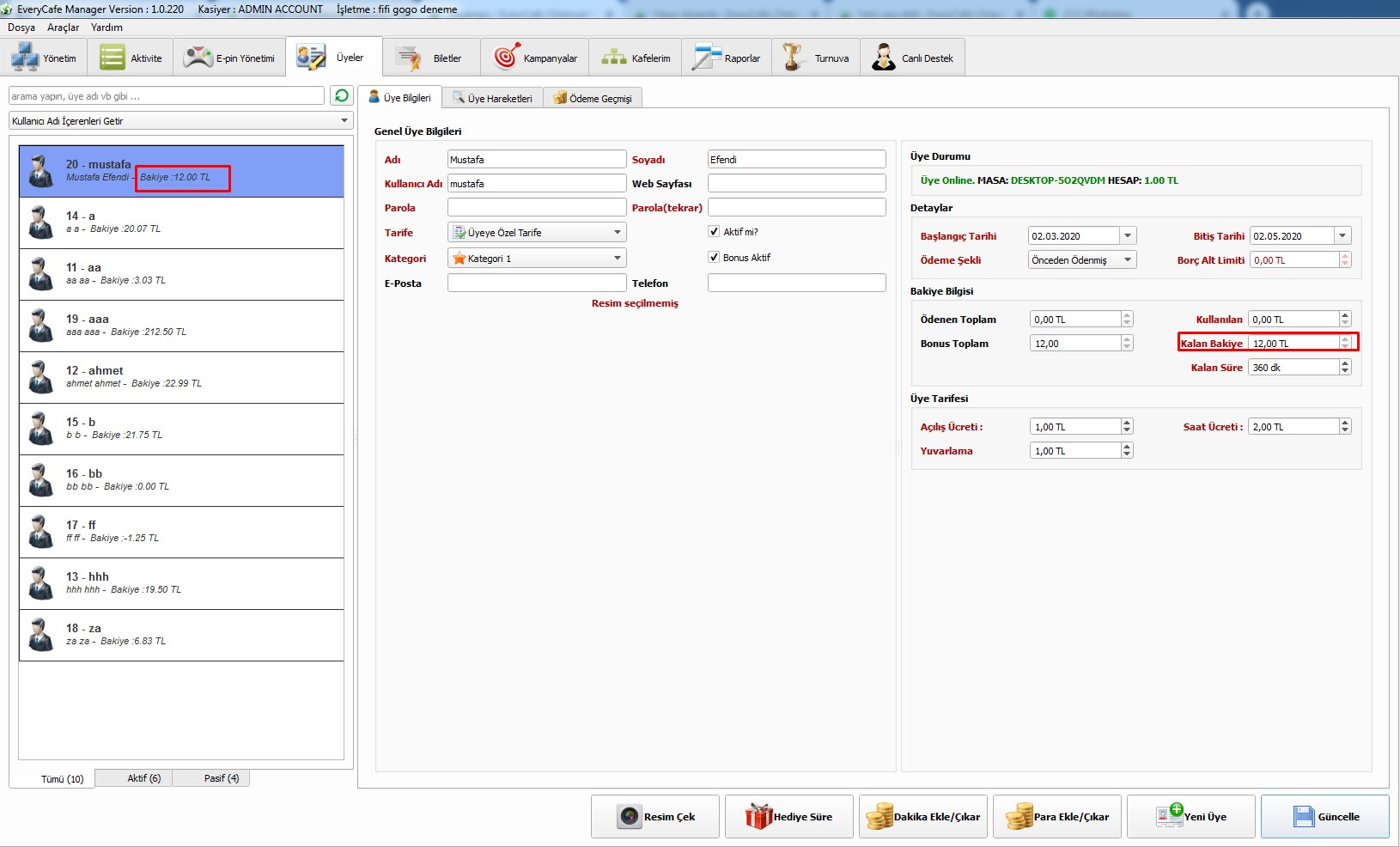1400x847 pixels.
Task: Open Kampanyalar target icon
Action: (506, 58)
